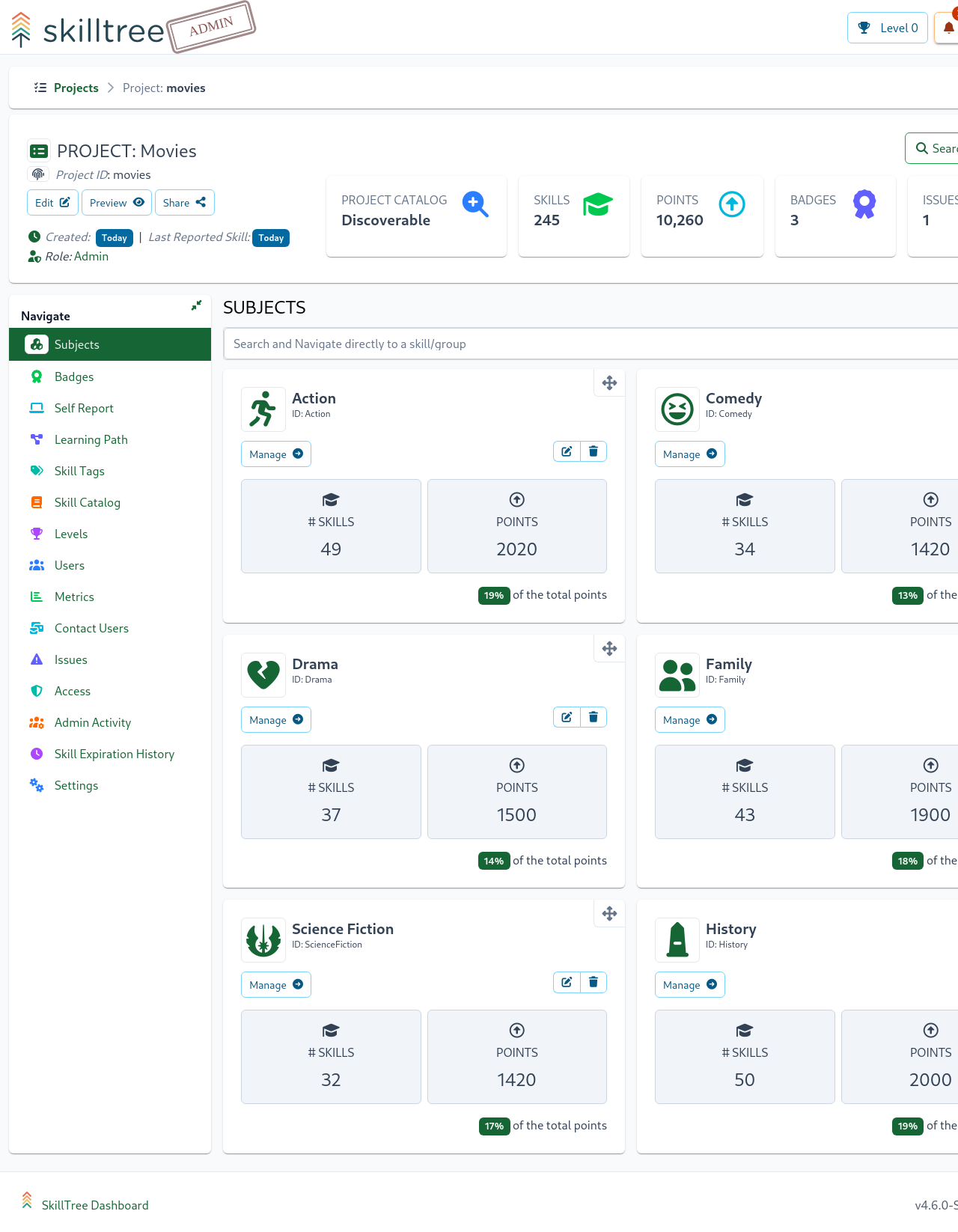The height and width of the screenshot is (1232, 958).
Task: Open Access page
Action: point(110,691)
